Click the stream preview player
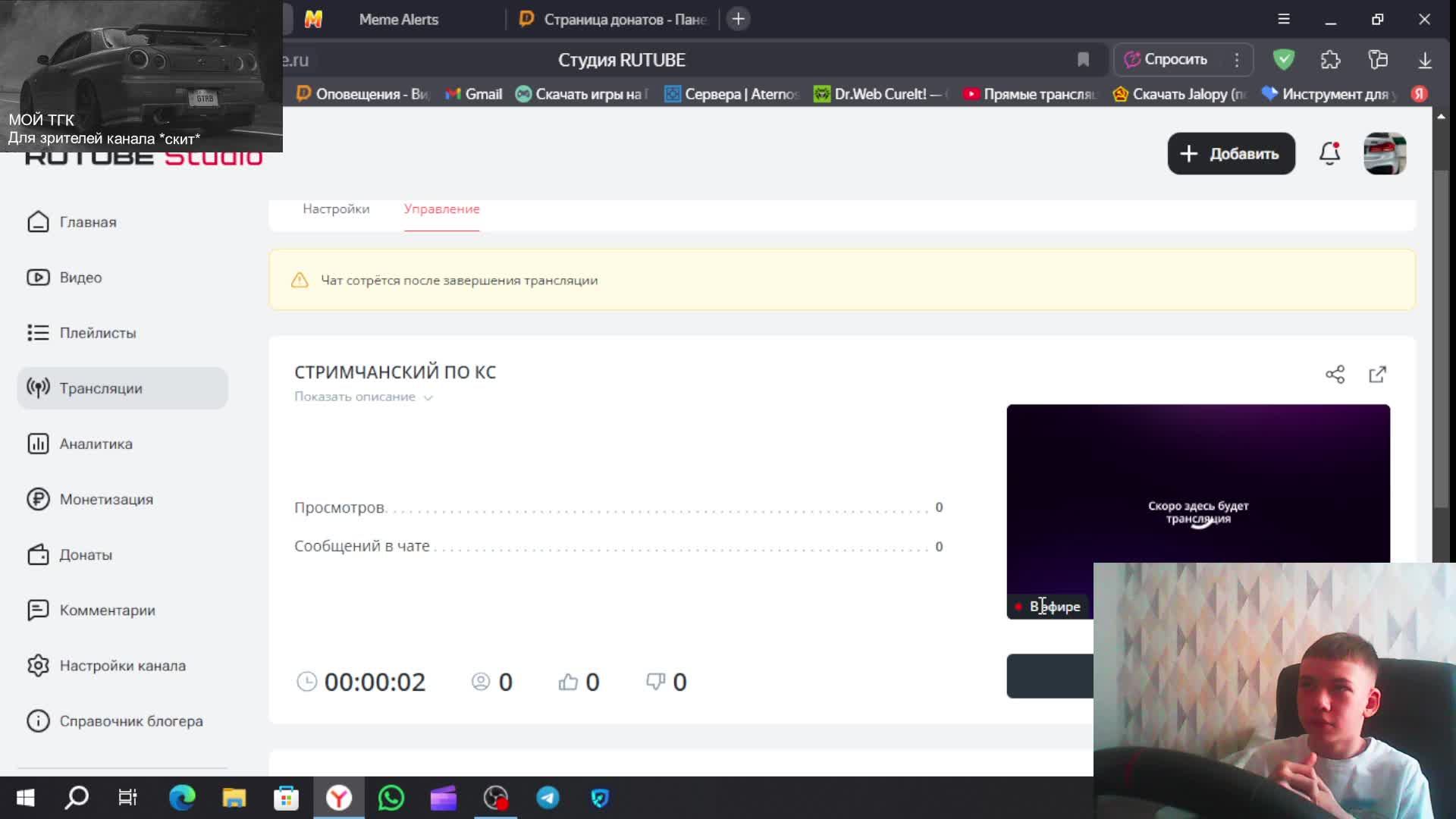 [1198, 512]
